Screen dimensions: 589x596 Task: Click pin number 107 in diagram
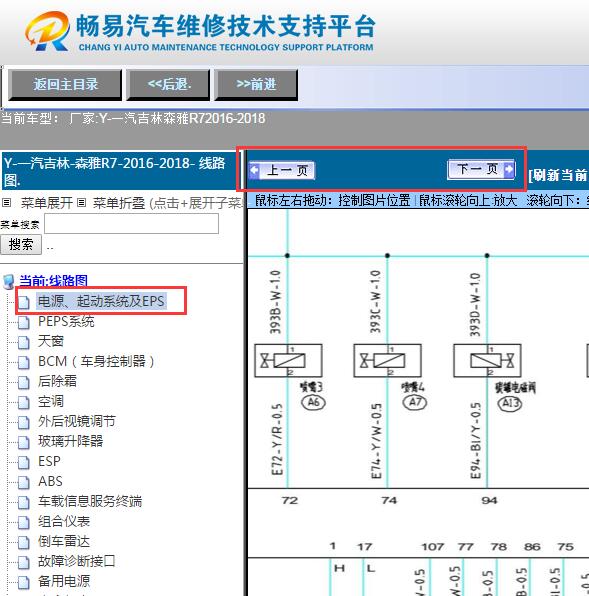coord(432,547)
